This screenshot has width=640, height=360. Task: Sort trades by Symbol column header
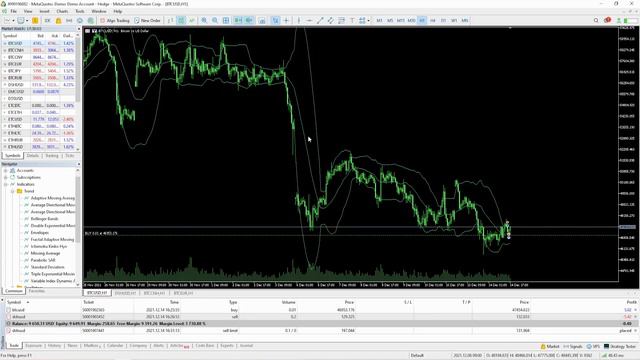click(14, 302)
